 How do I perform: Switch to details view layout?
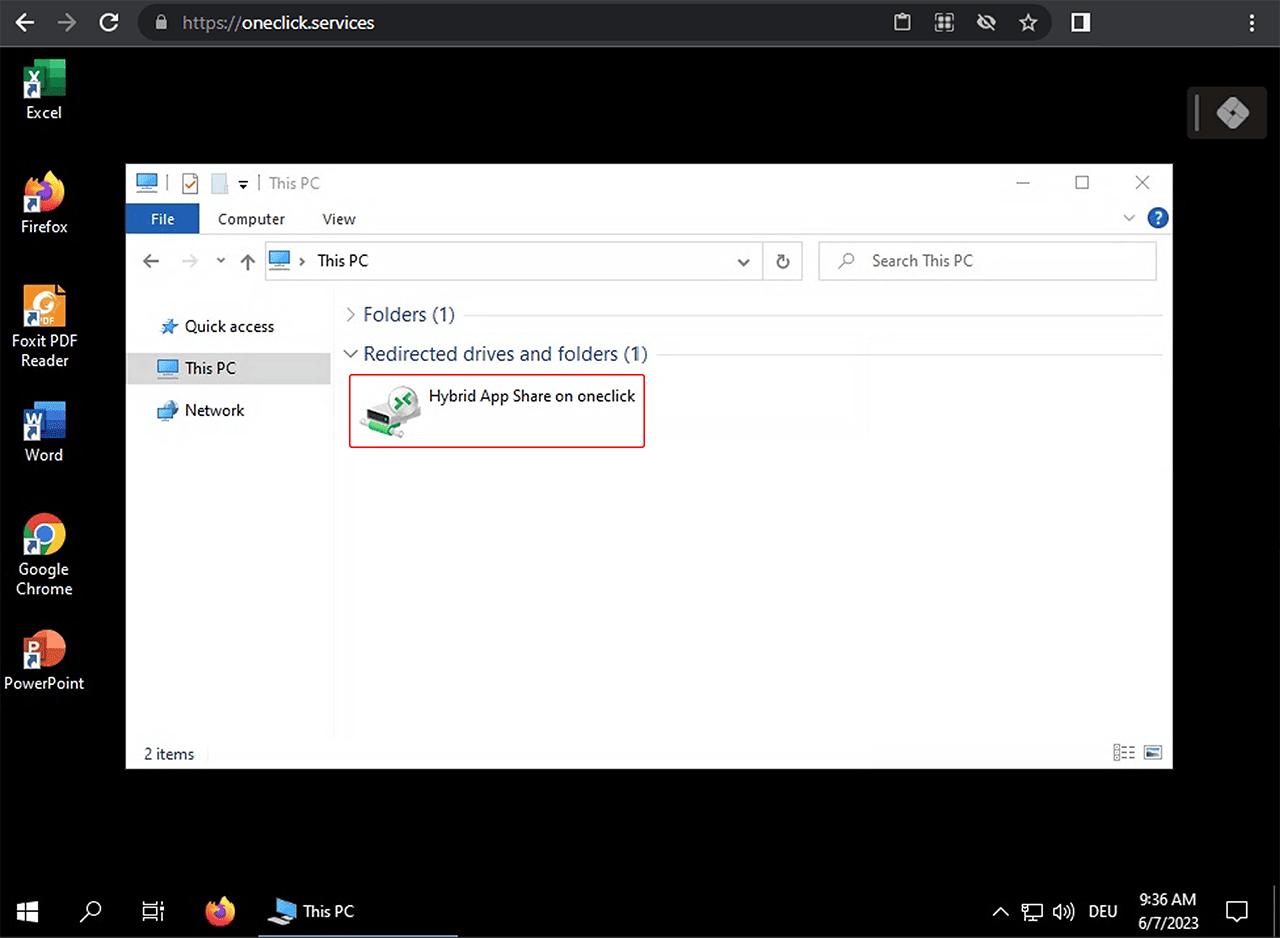coord(1124,753)
